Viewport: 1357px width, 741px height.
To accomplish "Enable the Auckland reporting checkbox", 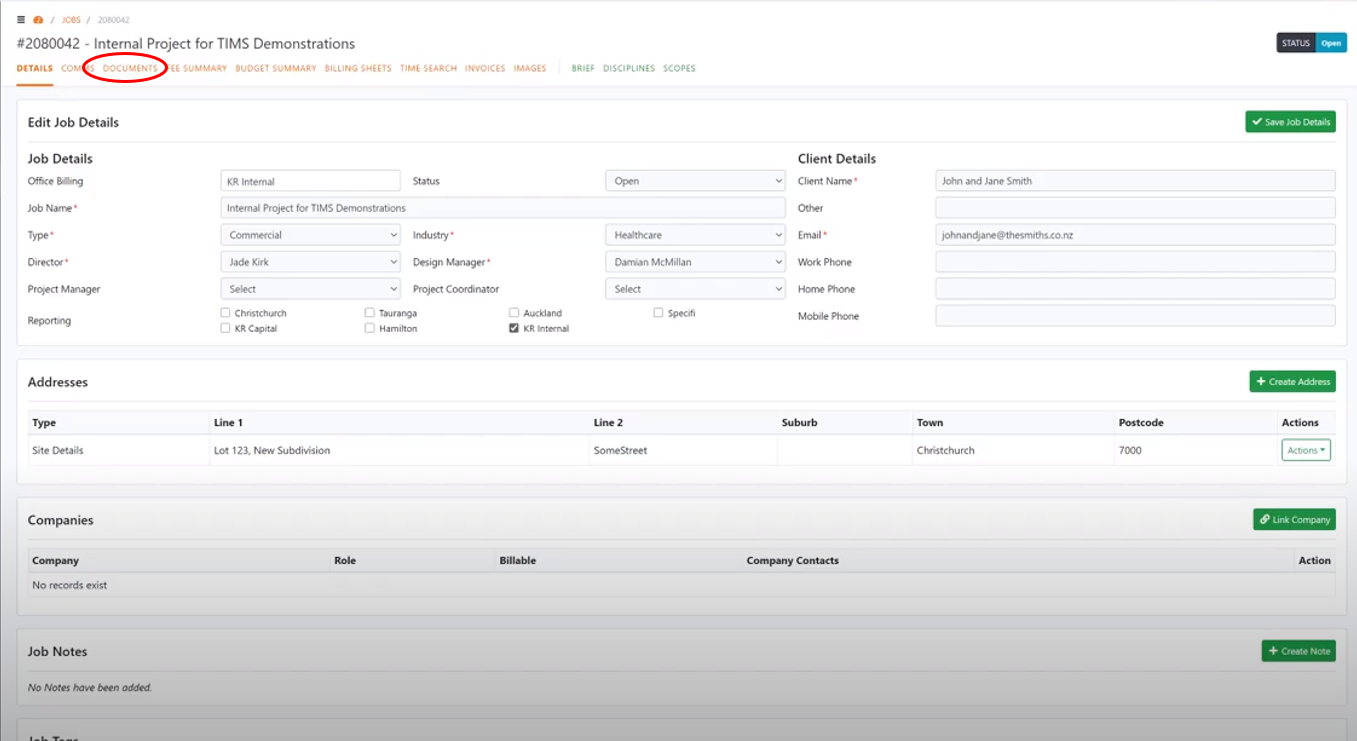I will 512,312.
